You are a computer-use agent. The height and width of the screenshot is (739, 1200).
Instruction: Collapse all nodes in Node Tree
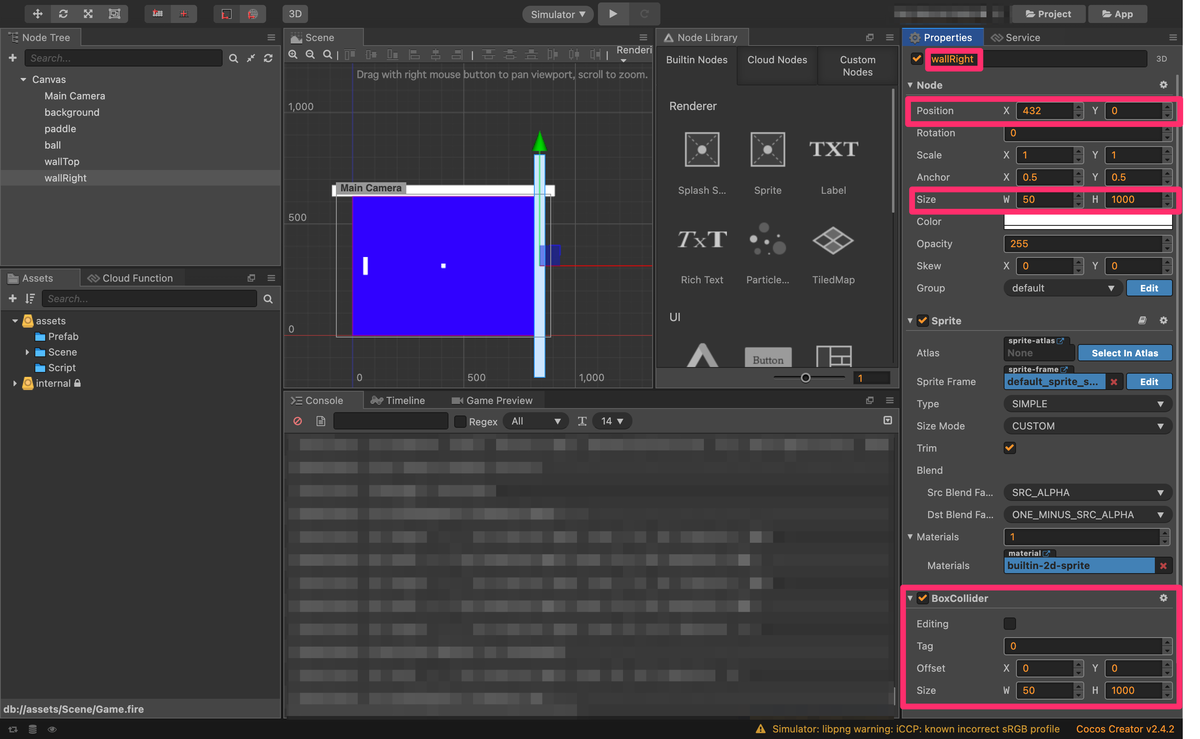coord(251,59)
